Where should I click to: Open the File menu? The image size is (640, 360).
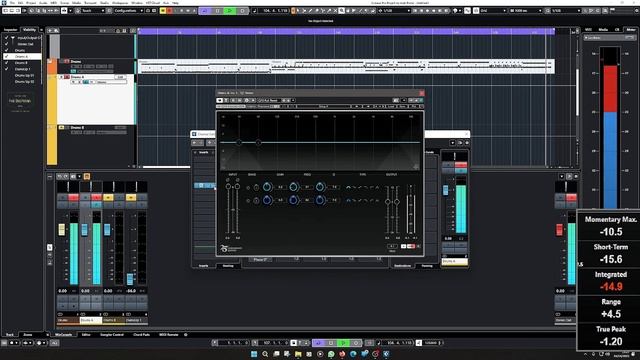tap(12, 3)
